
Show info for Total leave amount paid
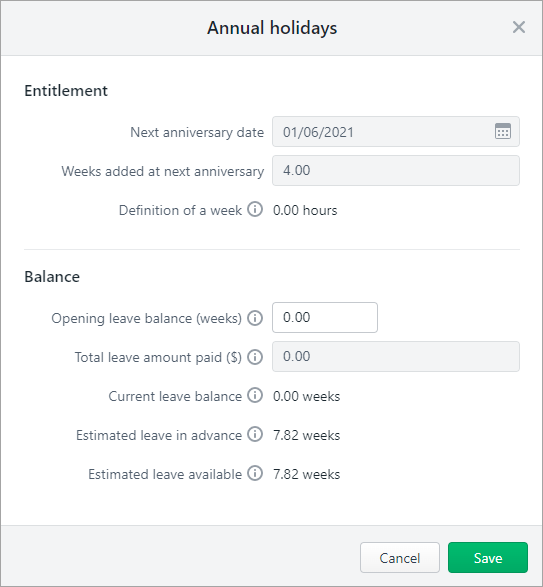tap(255, 357)
